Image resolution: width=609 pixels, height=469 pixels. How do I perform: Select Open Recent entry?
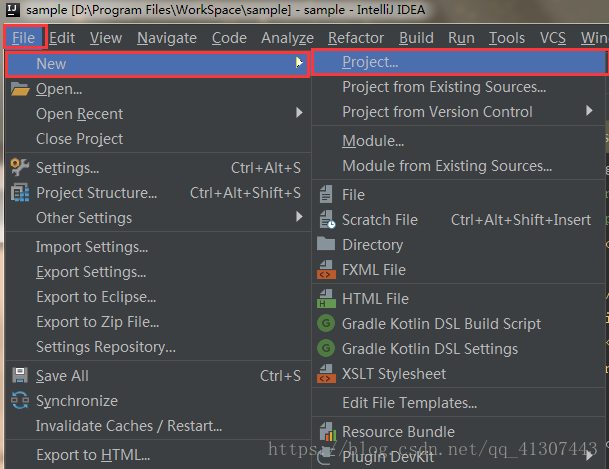pyautogui.click(x=158, y=114)
